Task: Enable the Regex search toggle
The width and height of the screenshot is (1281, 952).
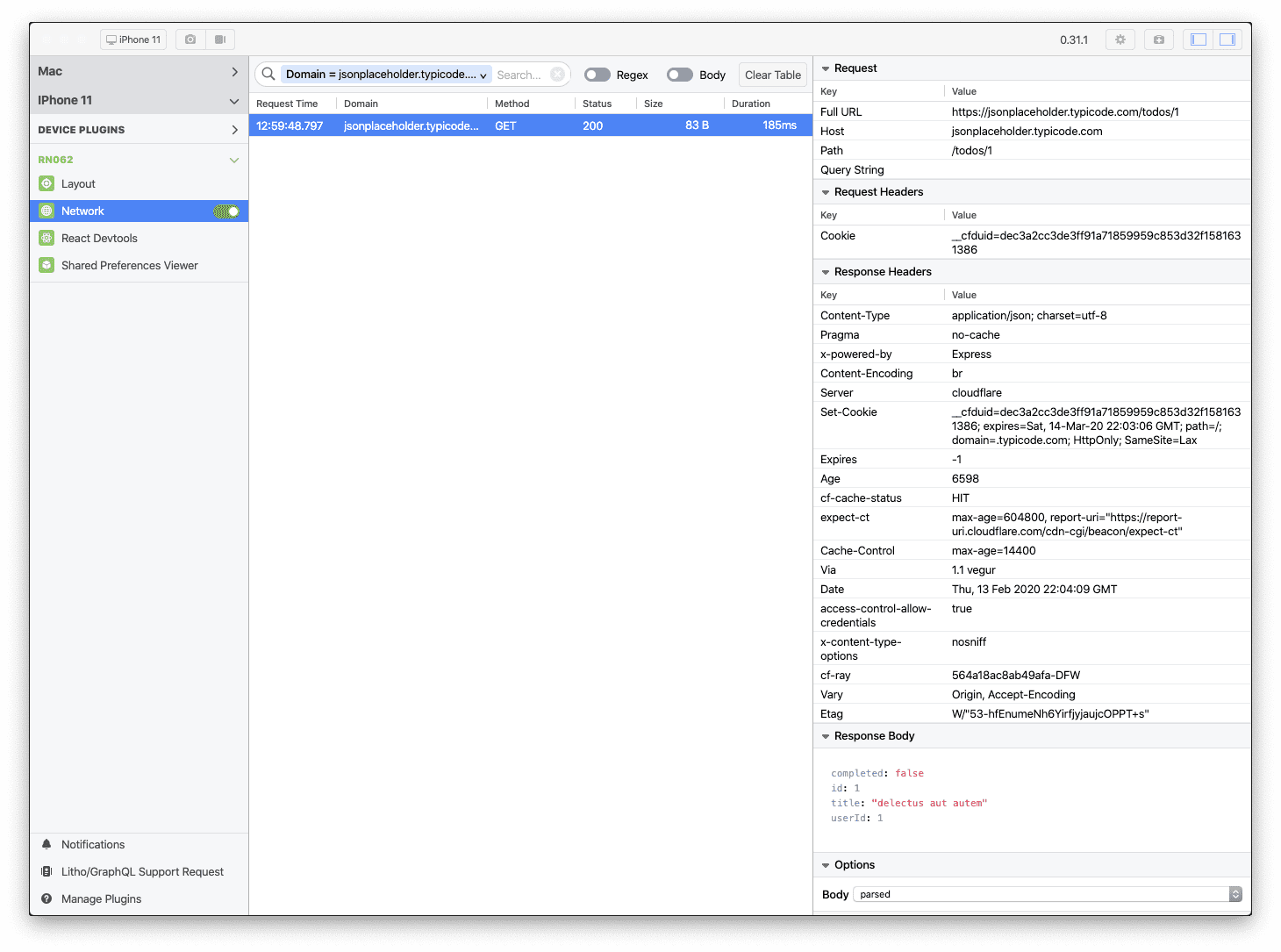Action: [598, 75]
